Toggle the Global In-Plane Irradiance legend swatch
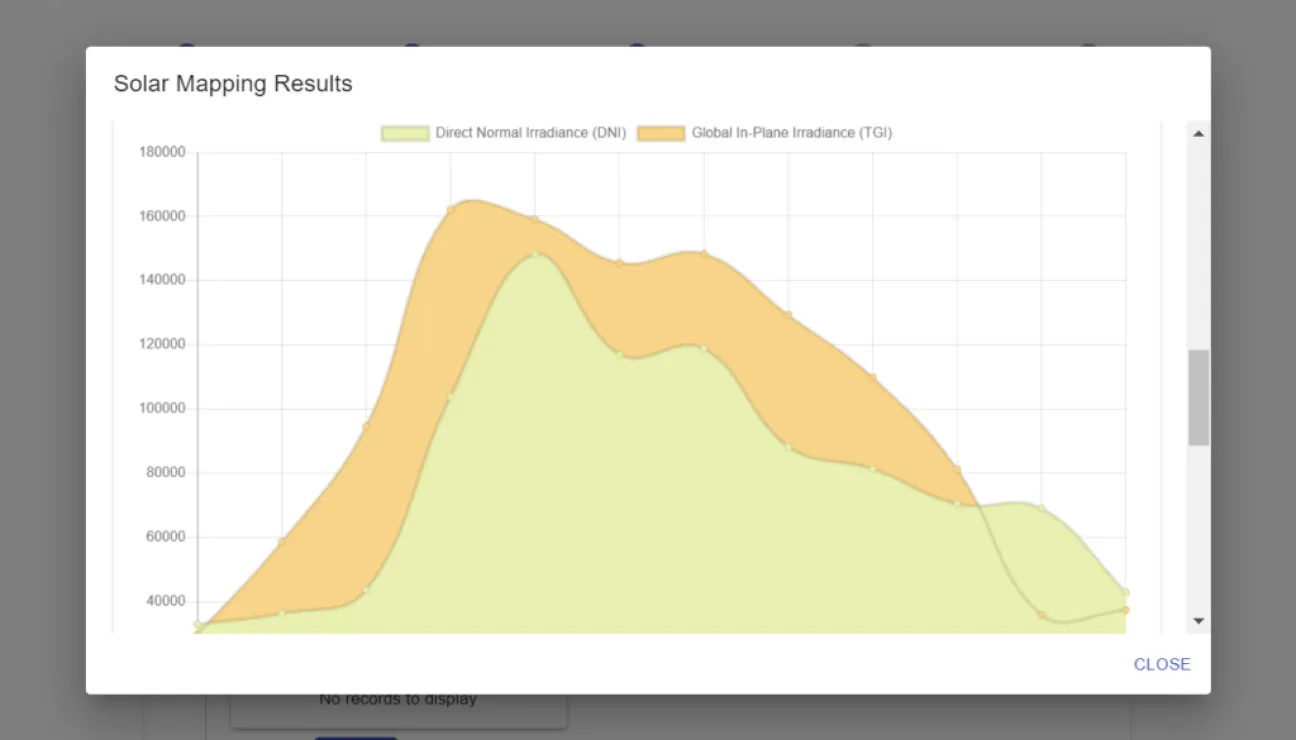1296x740 pixels. pos(661,133)
